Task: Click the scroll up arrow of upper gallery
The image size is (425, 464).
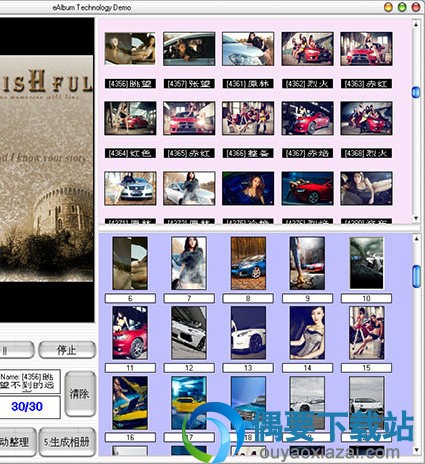Action: point(416,25)
